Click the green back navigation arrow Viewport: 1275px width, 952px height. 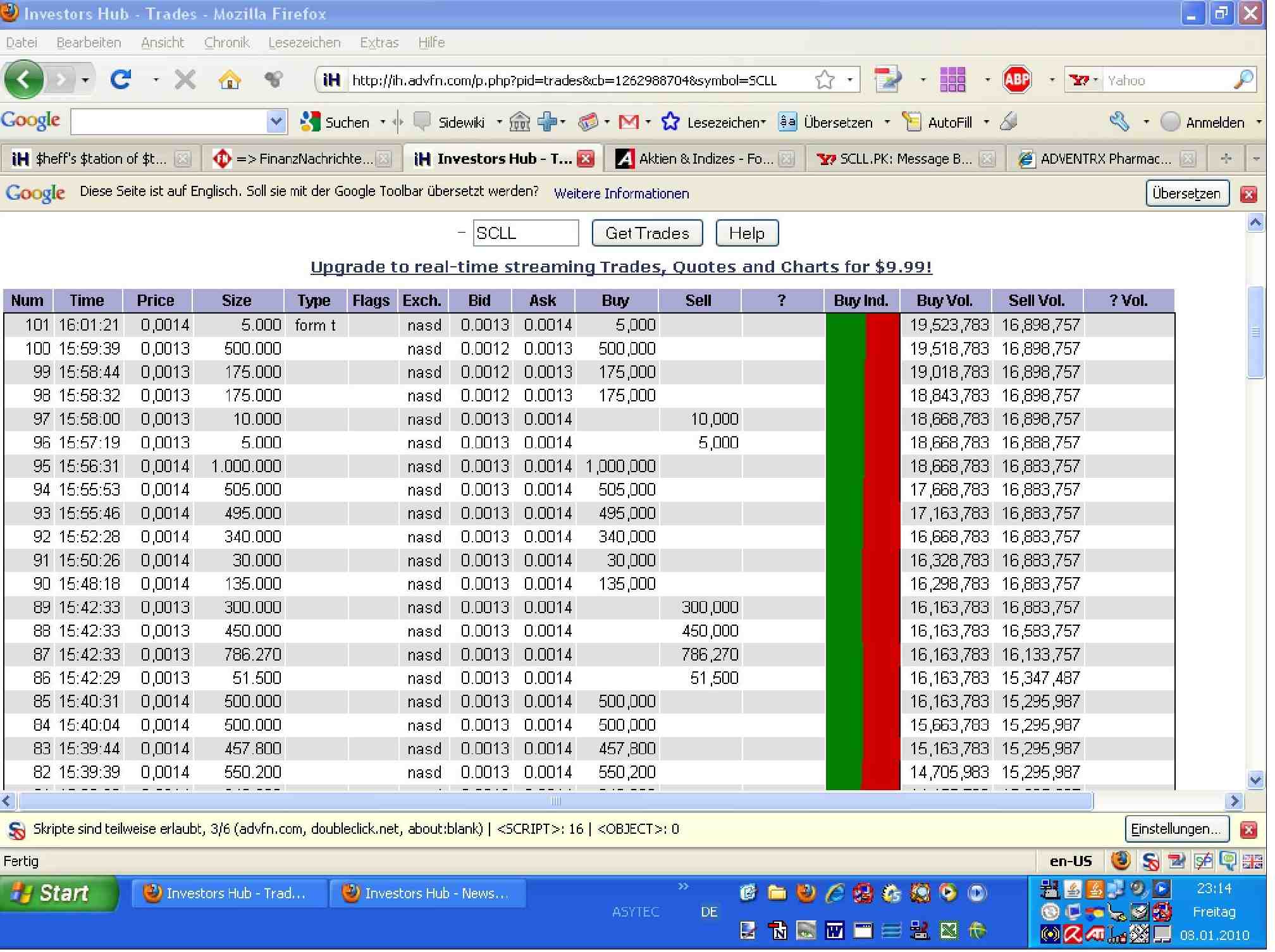point(23,80)
